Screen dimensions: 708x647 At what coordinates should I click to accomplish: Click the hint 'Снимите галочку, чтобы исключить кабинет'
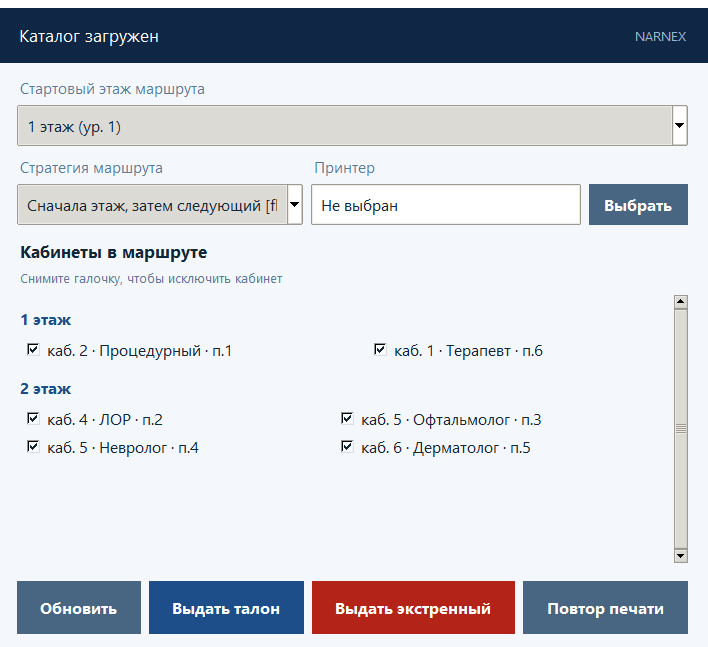(x=151, y=279)
